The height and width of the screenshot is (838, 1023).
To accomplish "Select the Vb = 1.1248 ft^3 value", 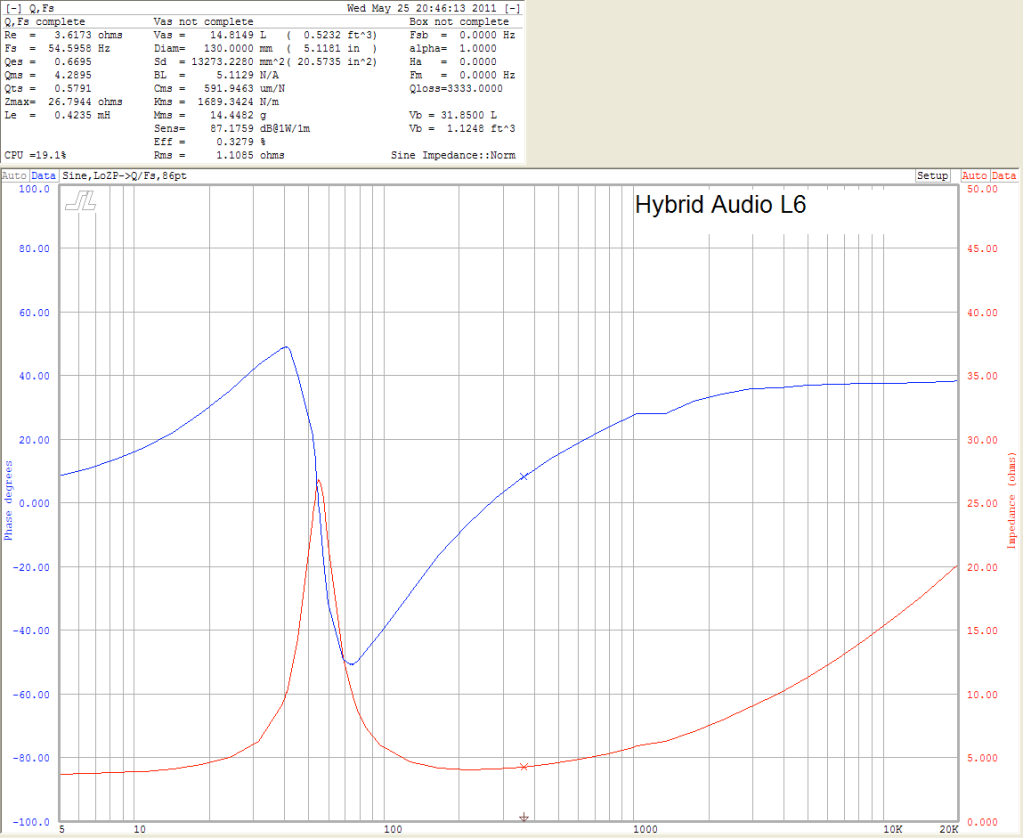I will click(463, 129).
